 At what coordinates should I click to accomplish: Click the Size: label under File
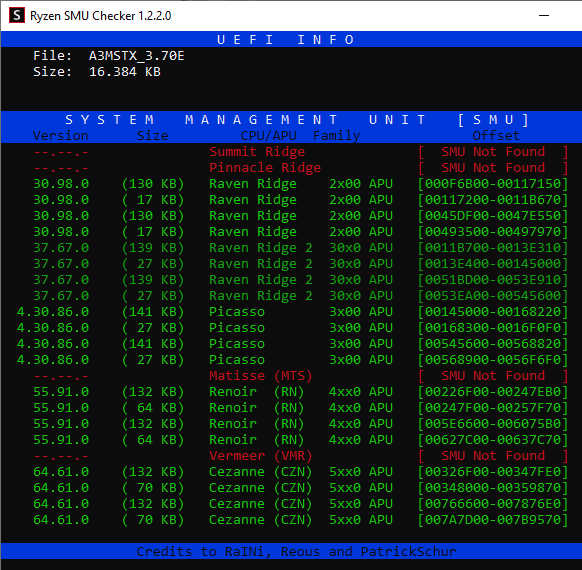tap(52, 72)
